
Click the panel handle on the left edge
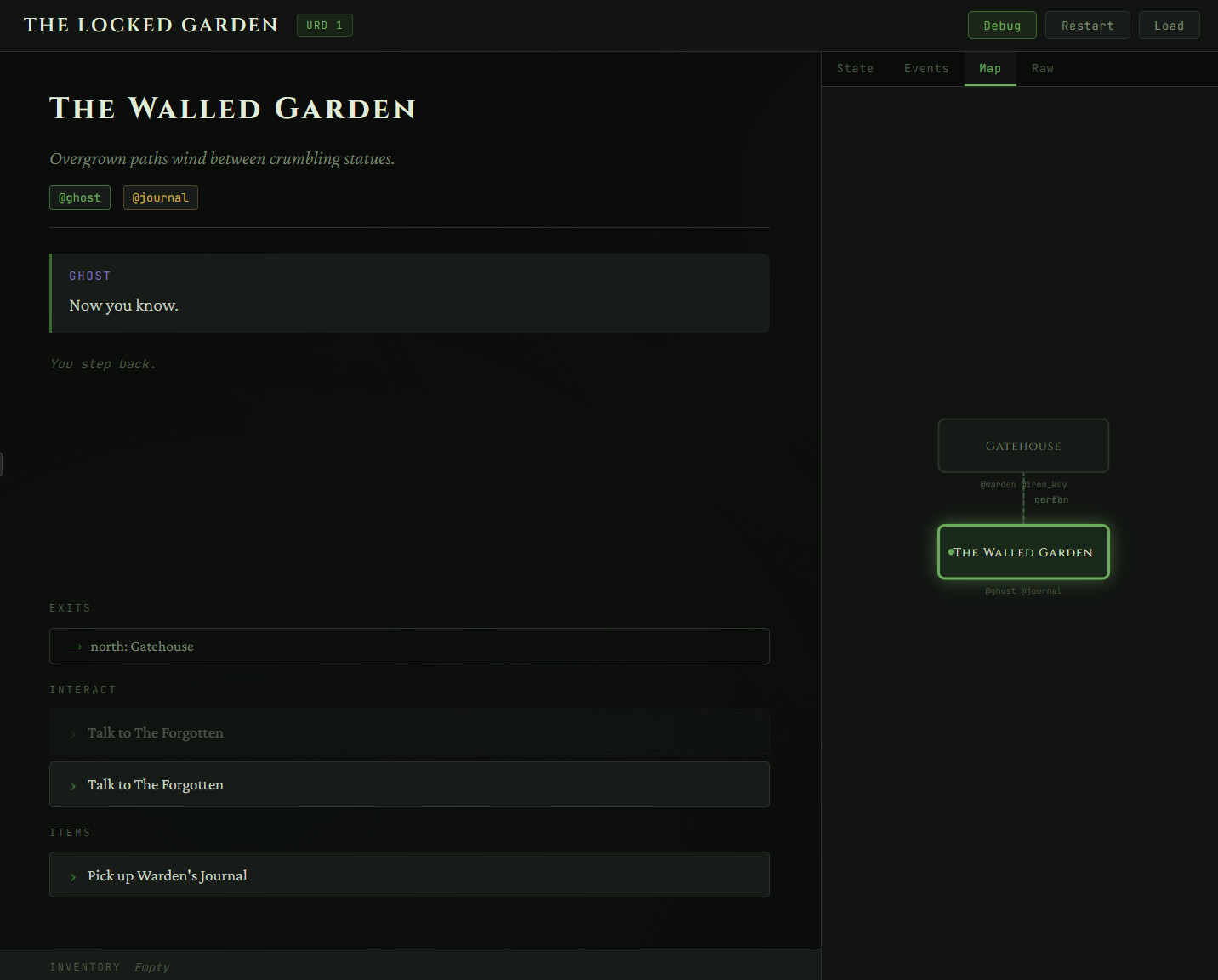coord(2,464)
